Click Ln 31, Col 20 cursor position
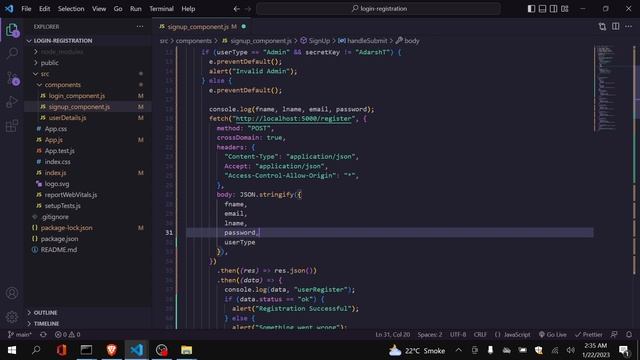Image resolution: width=640 pixels, height=360 pixels. click(x=393, y=335)
